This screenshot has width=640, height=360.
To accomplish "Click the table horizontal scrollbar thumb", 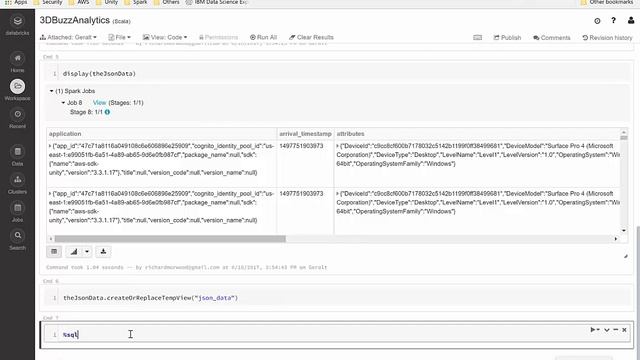I will point(170,239).
